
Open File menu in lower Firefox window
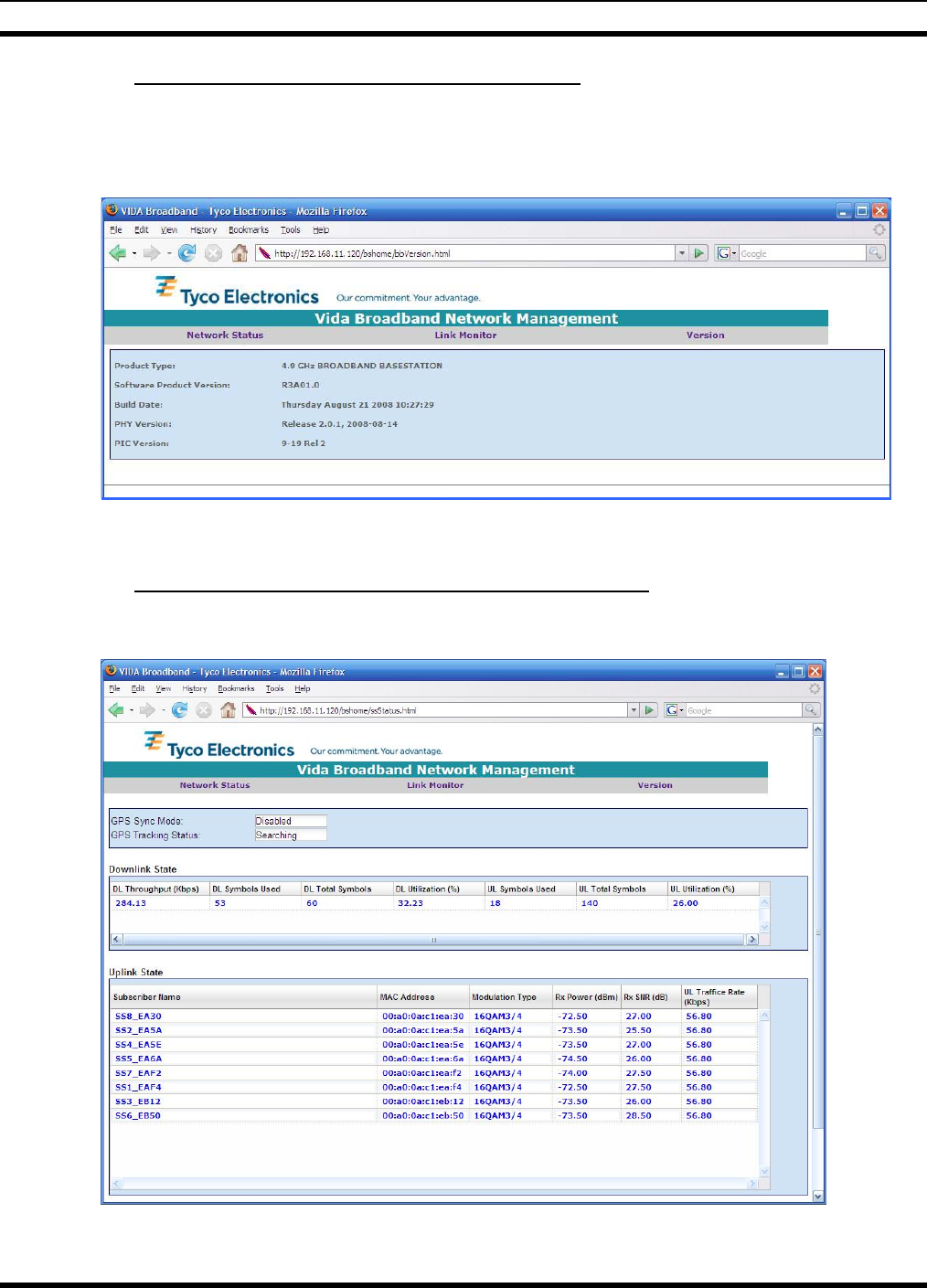(x=114, y=689)
